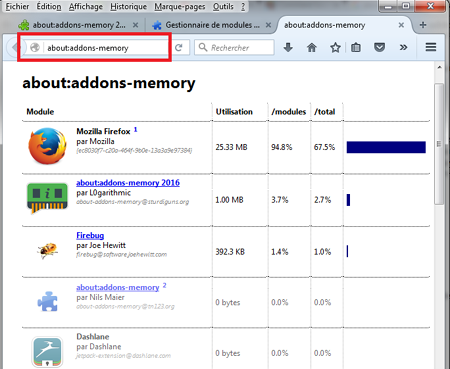Click the globe site identity icon
450x369 pixels.
coord(35,48)
